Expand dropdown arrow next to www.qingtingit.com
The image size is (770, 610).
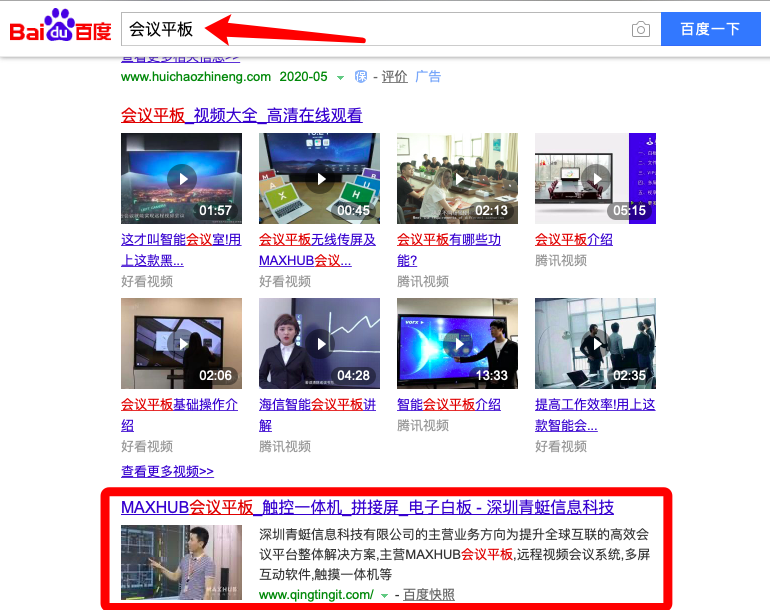click(385, 596)
